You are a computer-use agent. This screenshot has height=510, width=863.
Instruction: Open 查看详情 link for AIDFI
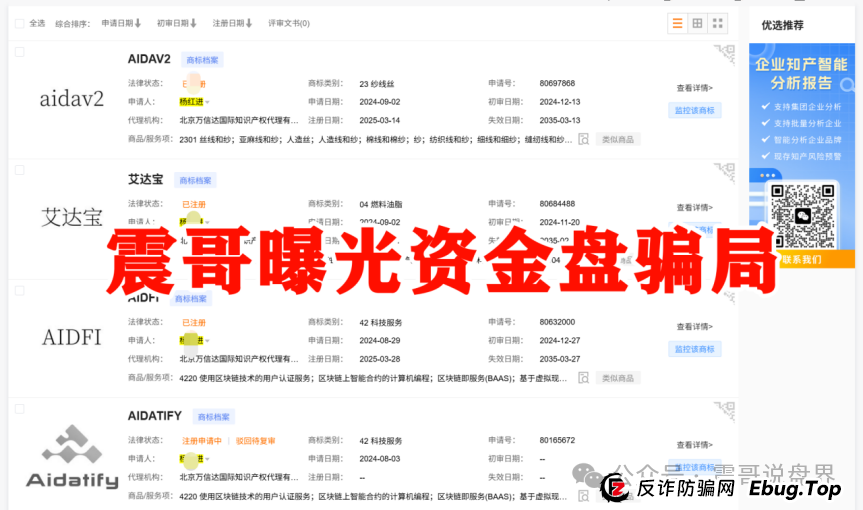click(x=694, y=326)
